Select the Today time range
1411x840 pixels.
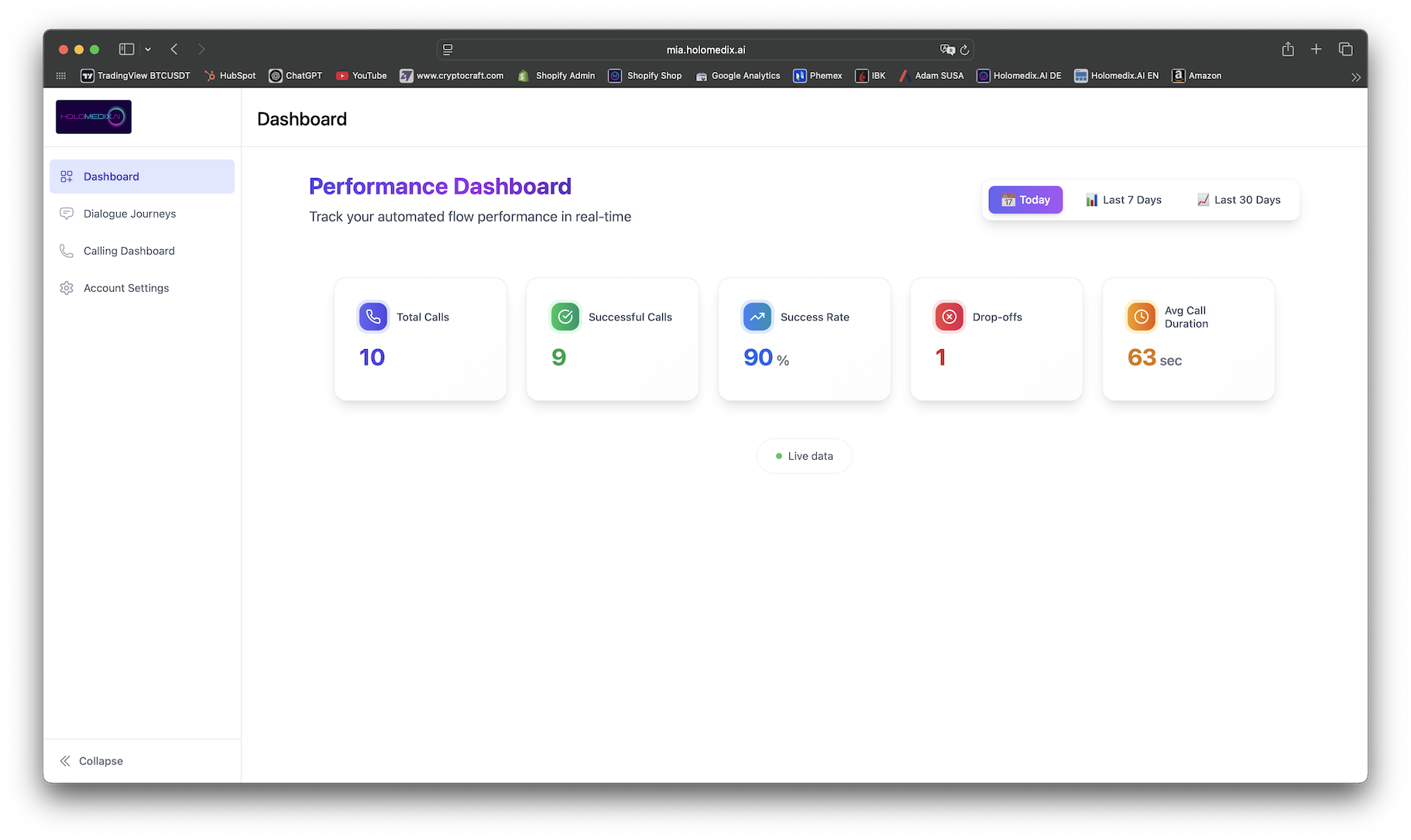(1025, 200)
